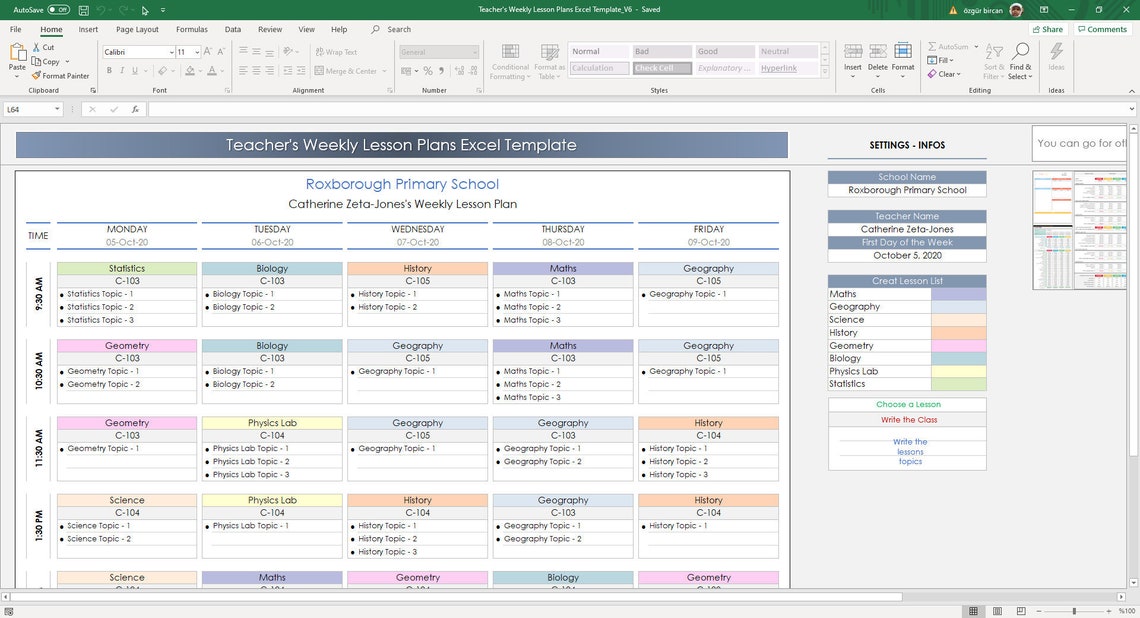Activate the AutoSum function
The height and width of the screenshot is (618, 1140).
coord(950,46)
